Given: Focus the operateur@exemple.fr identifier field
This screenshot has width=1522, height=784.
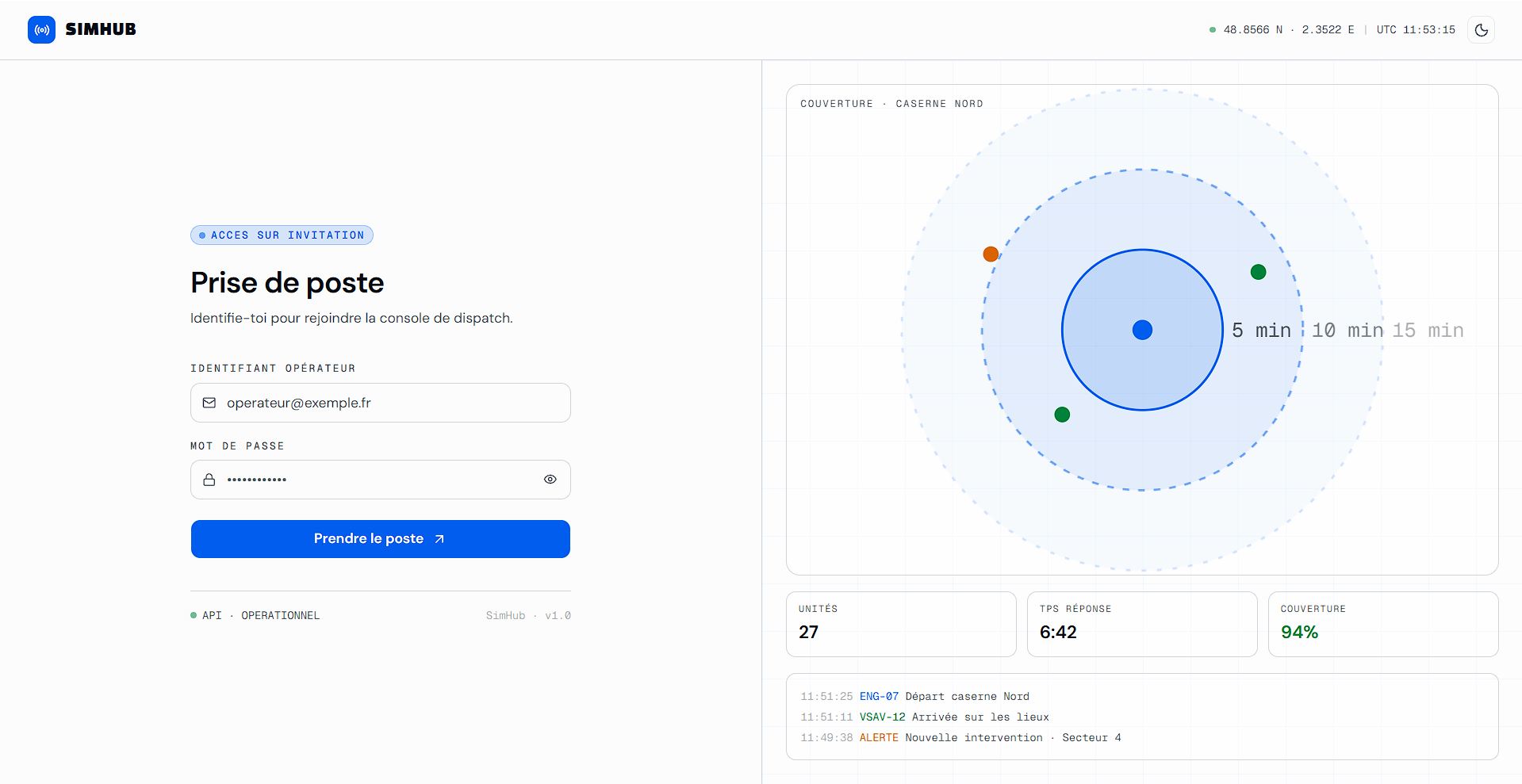Looking at the screenshot, I should tap(381, 403).
